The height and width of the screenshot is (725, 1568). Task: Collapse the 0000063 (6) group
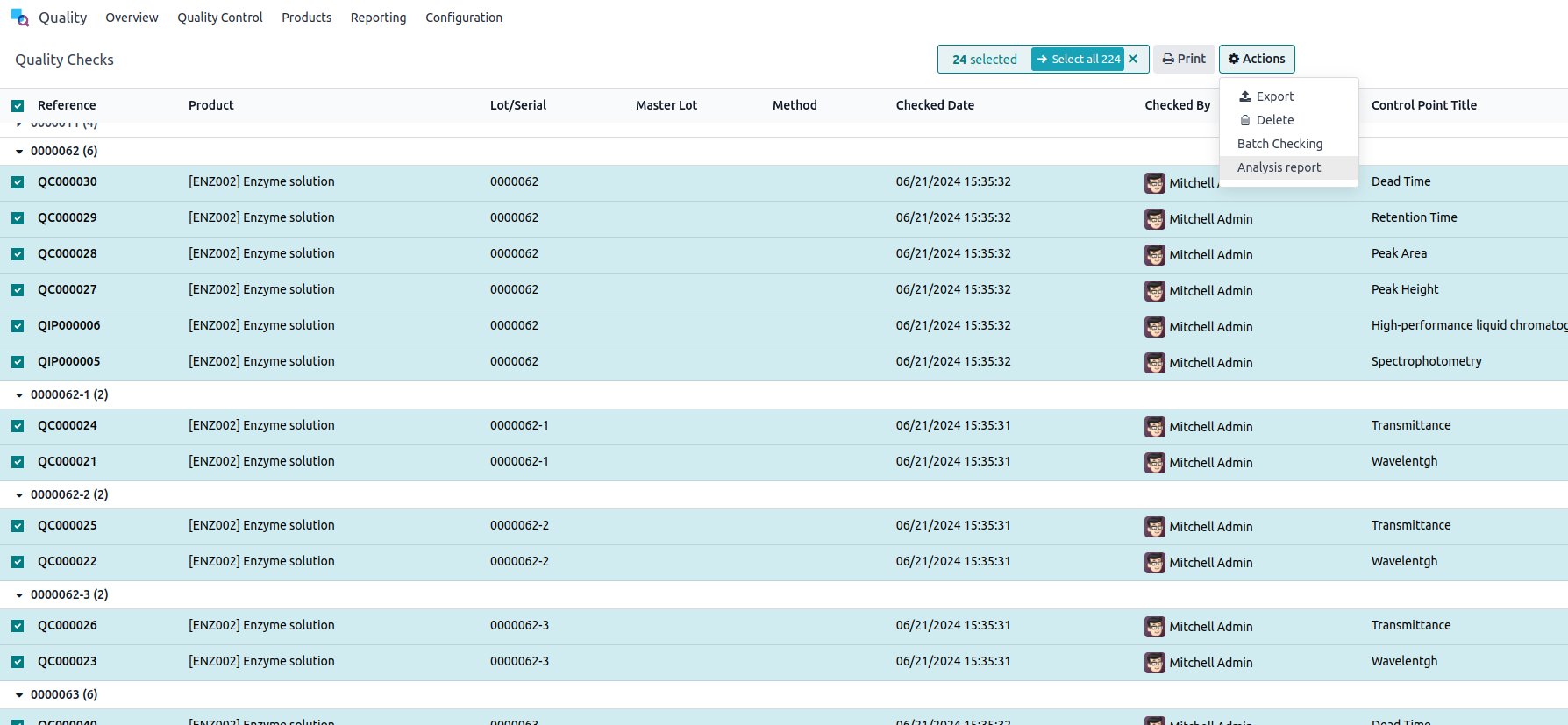click(19, 695)
